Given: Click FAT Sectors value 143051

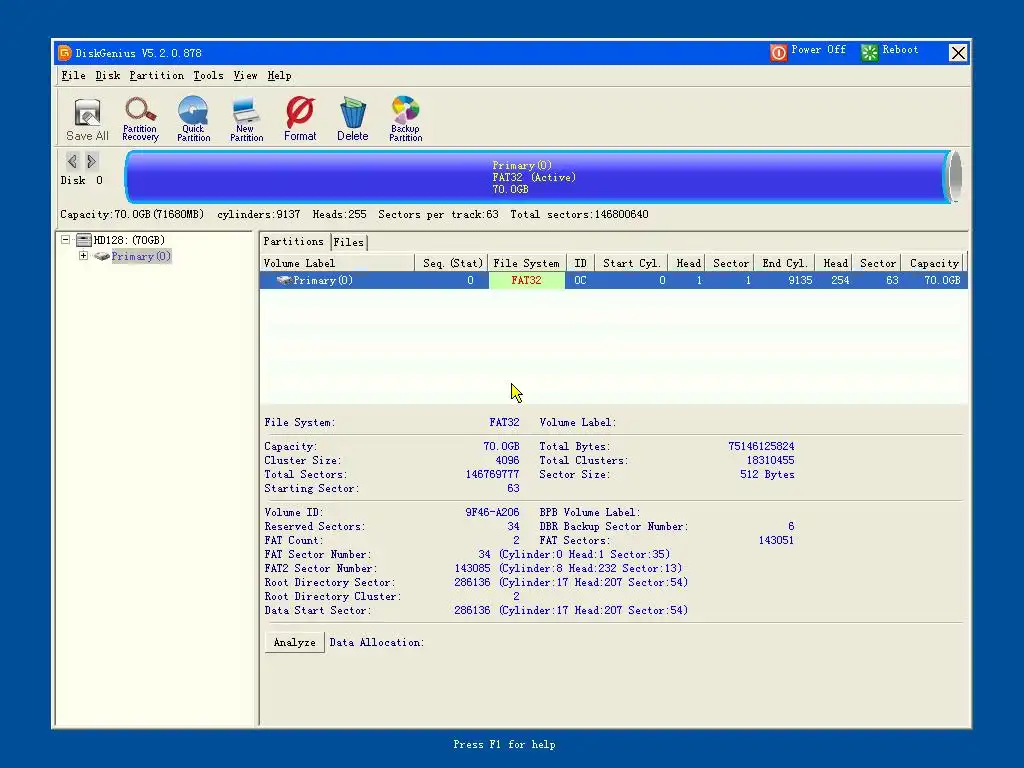Looking at the screenshot, I should 776,541.
